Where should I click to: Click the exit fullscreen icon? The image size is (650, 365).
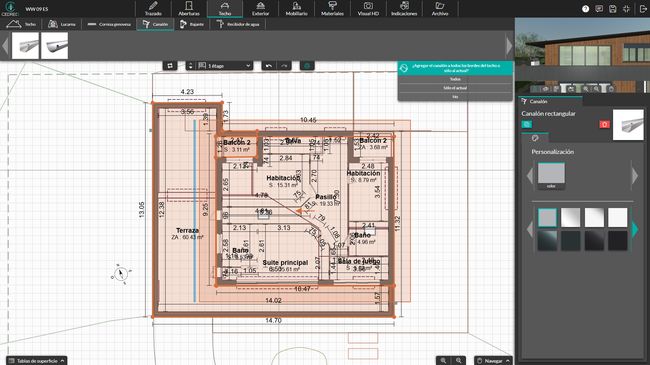pyautogui.click(x=626, y=9)
